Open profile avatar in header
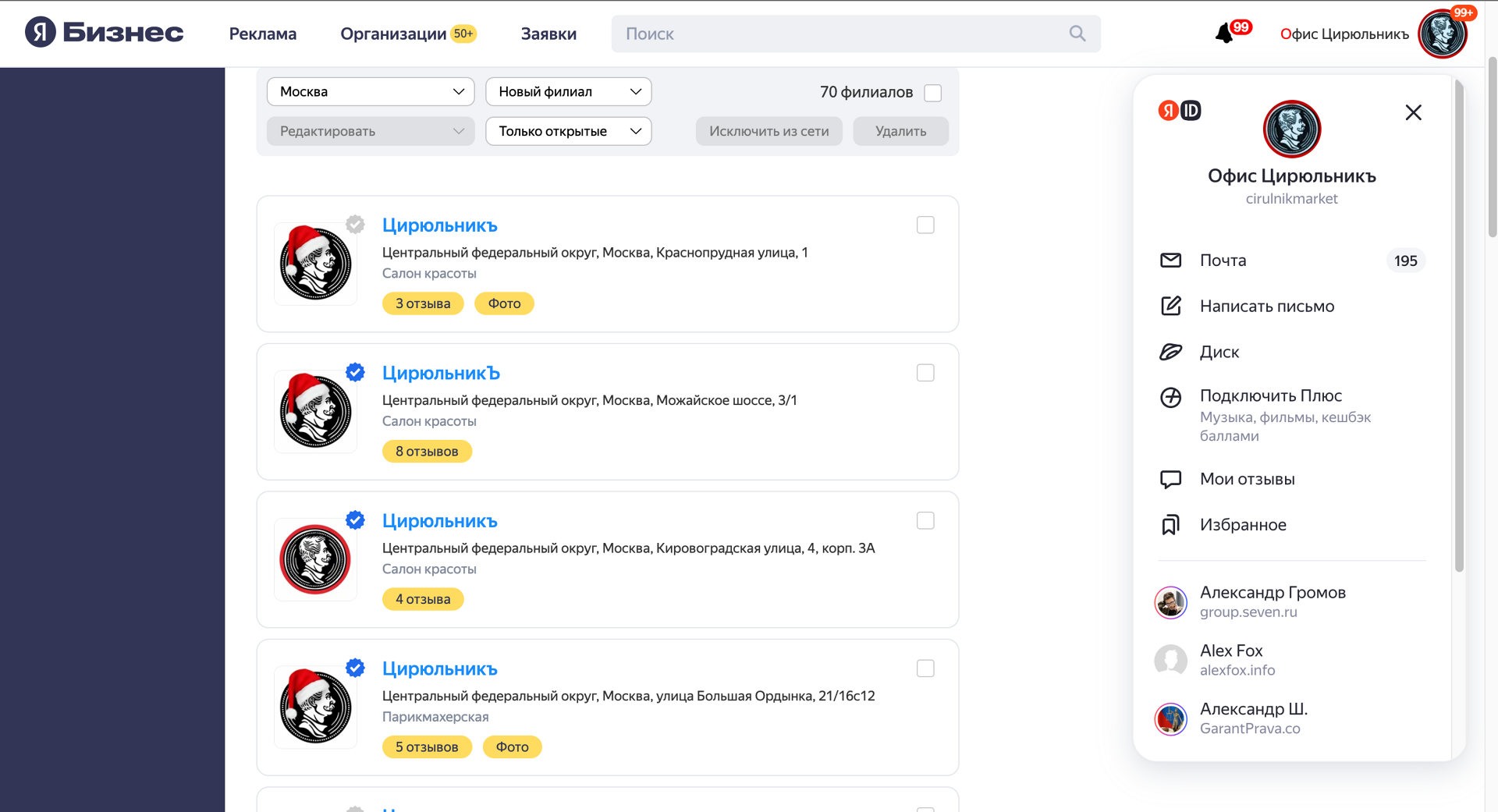Screen dimensions: 1498x812 coord(1443,34)
